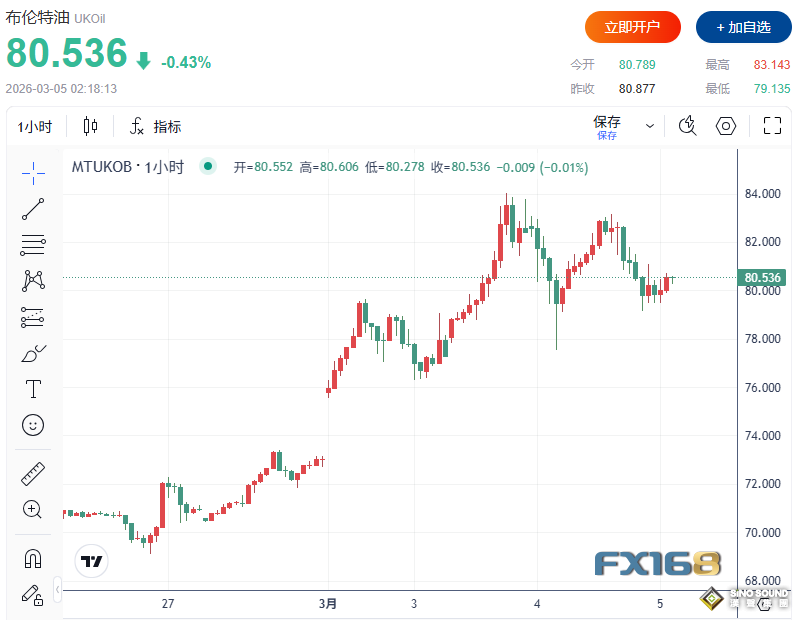Toggle fullscreen mode for the chart
The width and height of the screenshot is (798, 620).
pos(772,126)
